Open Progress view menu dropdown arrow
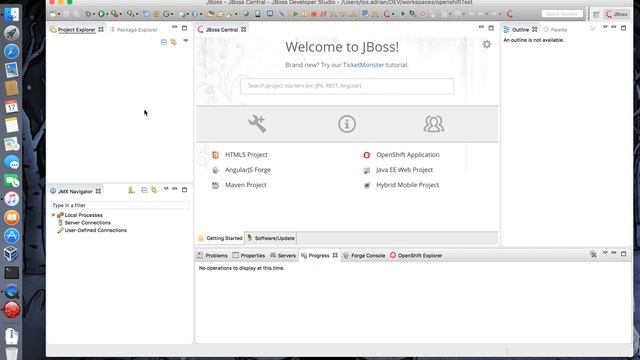Screen dimensions: 640x360 point(605,253)
